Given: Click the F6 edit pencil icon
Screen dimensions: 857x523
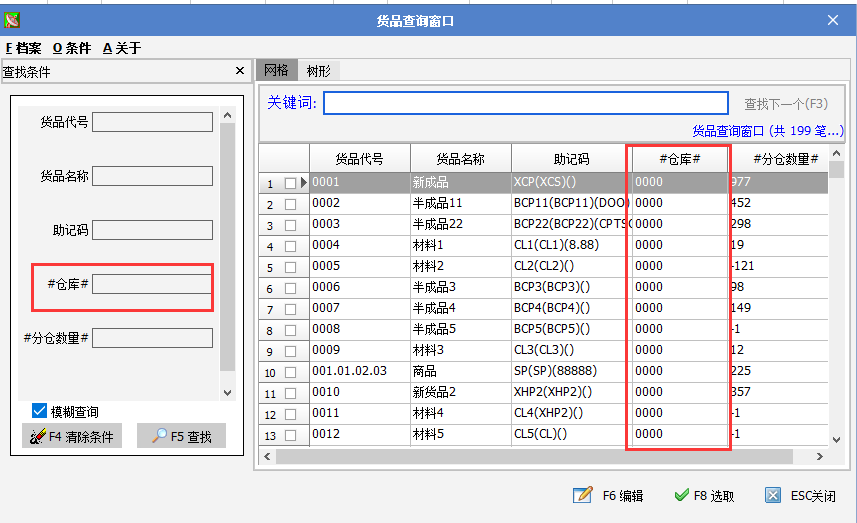Looking at the screenshot, I should point(583,495).
